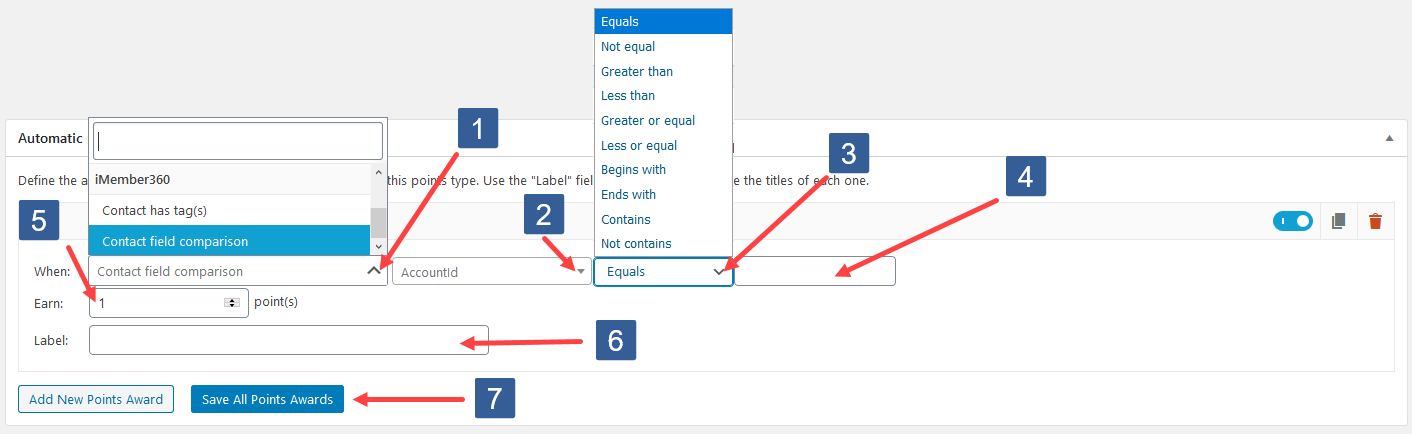Open the Contact field comparison dropdown

coord(238,271)
